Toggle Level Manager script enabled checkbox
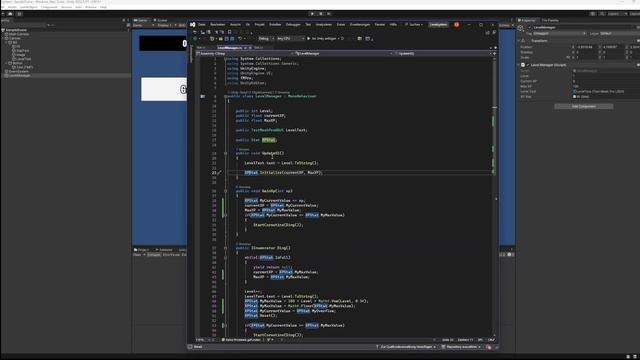Image resolution: width=640 pixels, height=360 pixels. click(528, 65)
